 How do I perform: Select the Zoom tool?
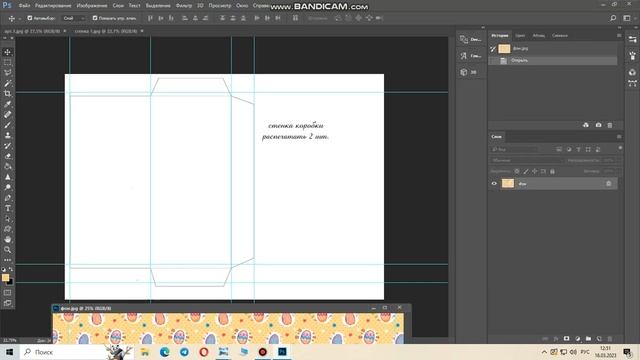pyautogui.click(x=7, y=250)
